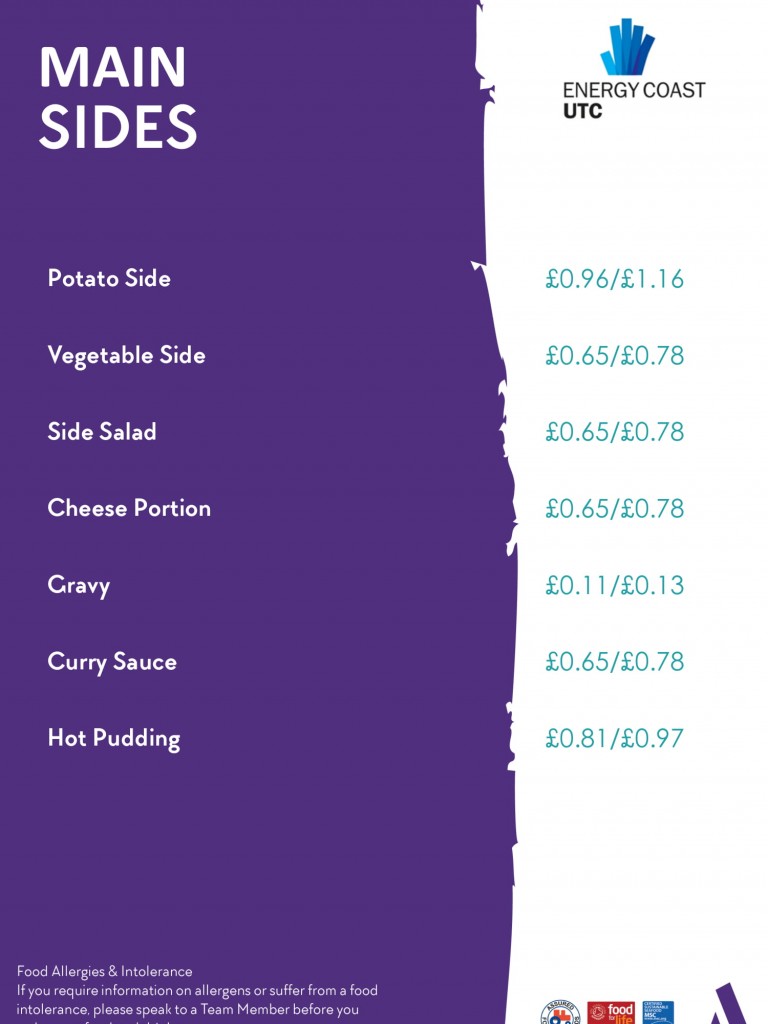Select the Hot Pudding item
This screenshot has width=768, height=1024.
(114, 739)
